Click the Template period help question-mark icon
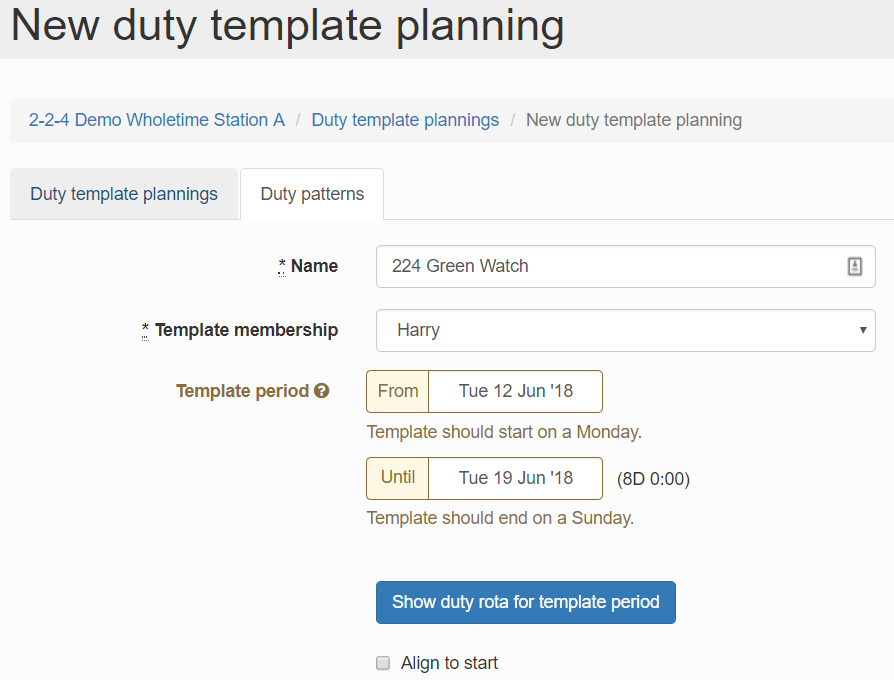The image size is (894, 680). pos(322,391)
